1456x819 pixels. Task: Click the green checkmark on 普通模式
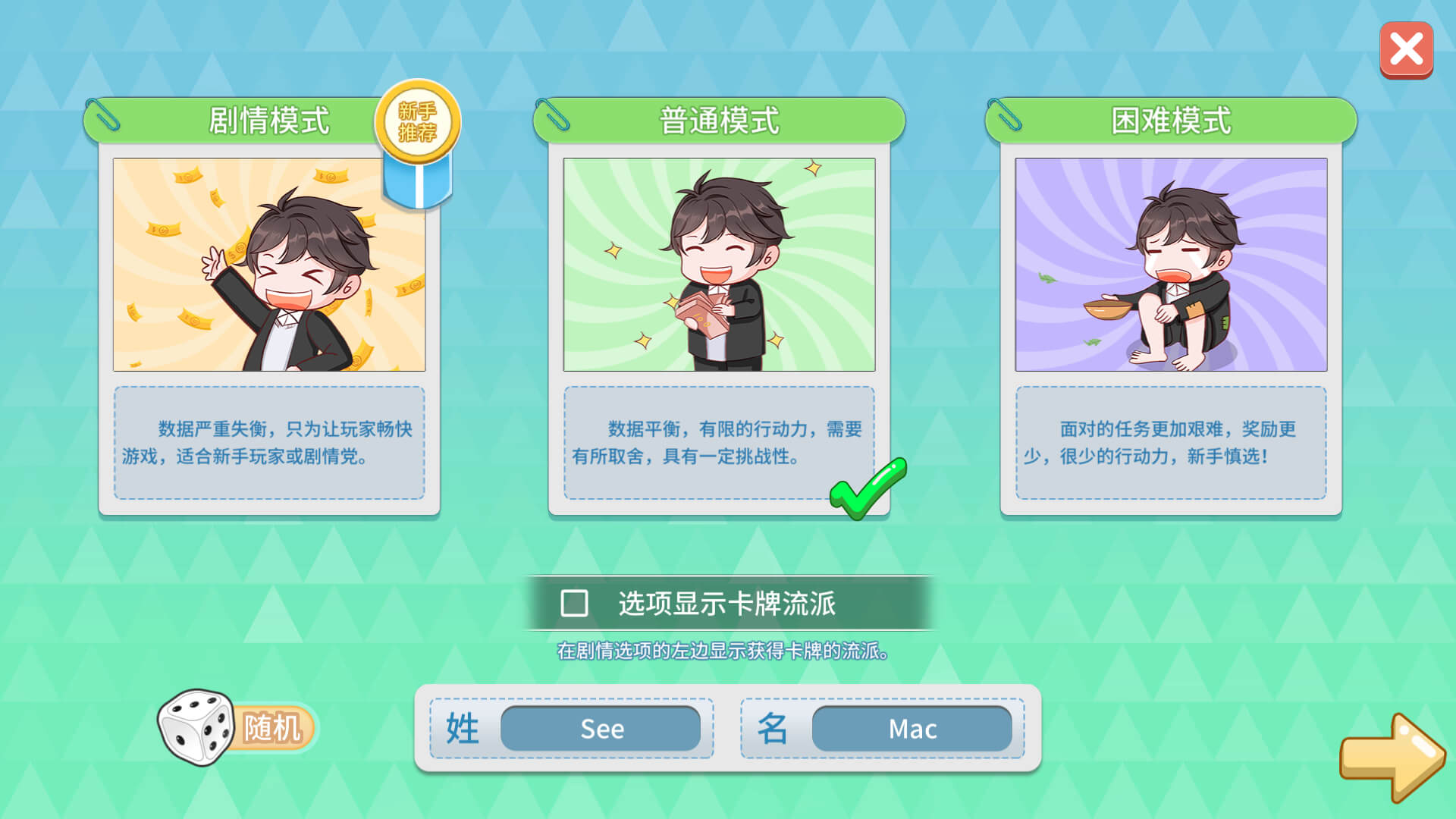click(x=868, y=488)
